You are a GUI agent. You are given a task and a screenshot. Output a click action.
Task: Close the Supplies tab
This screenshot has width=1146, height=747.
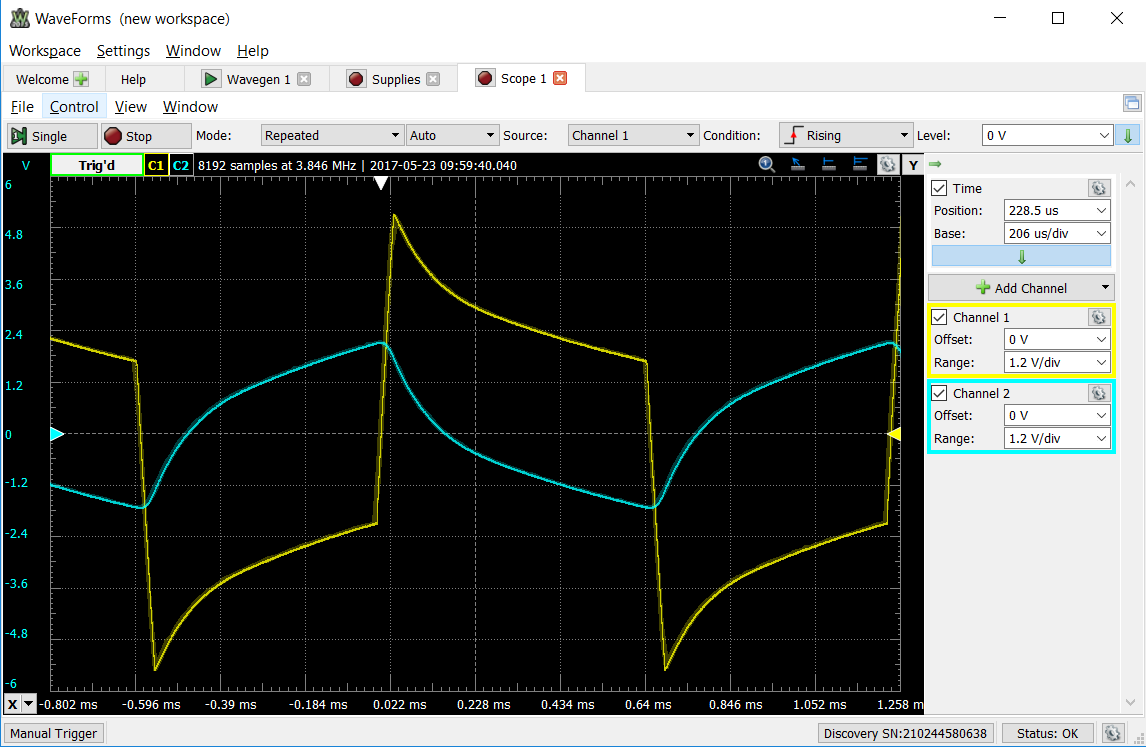[433, 79]
